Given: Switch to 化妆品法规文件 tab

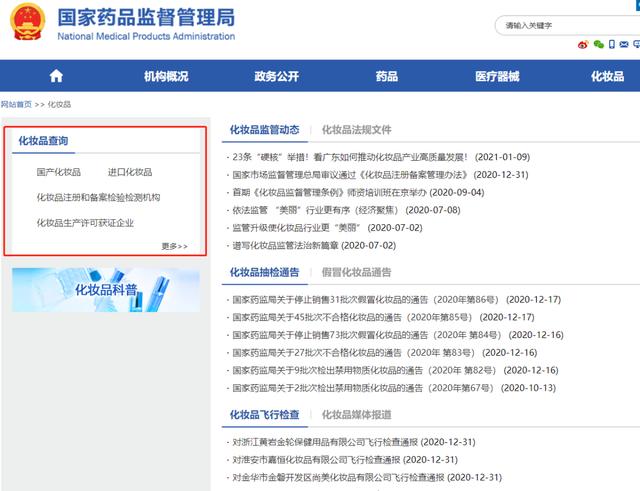Looking at the screenshot, I should (x=356, y=130).
